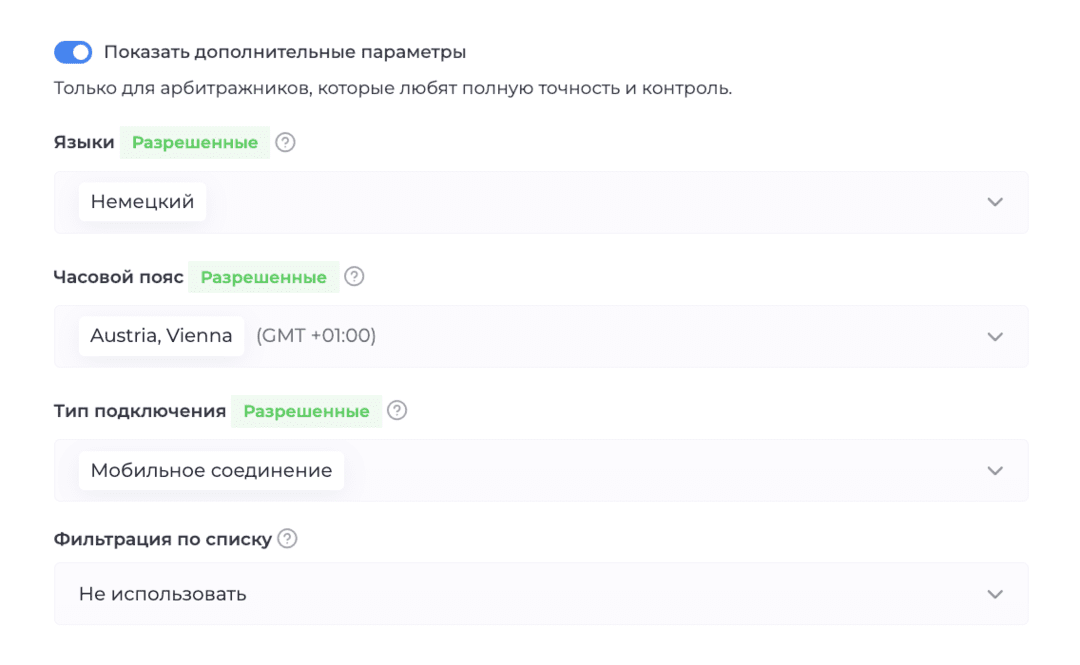Click the question mark icon beside Часовой пояс
This screenshot has height=665, width=1080.
[354, 277]
